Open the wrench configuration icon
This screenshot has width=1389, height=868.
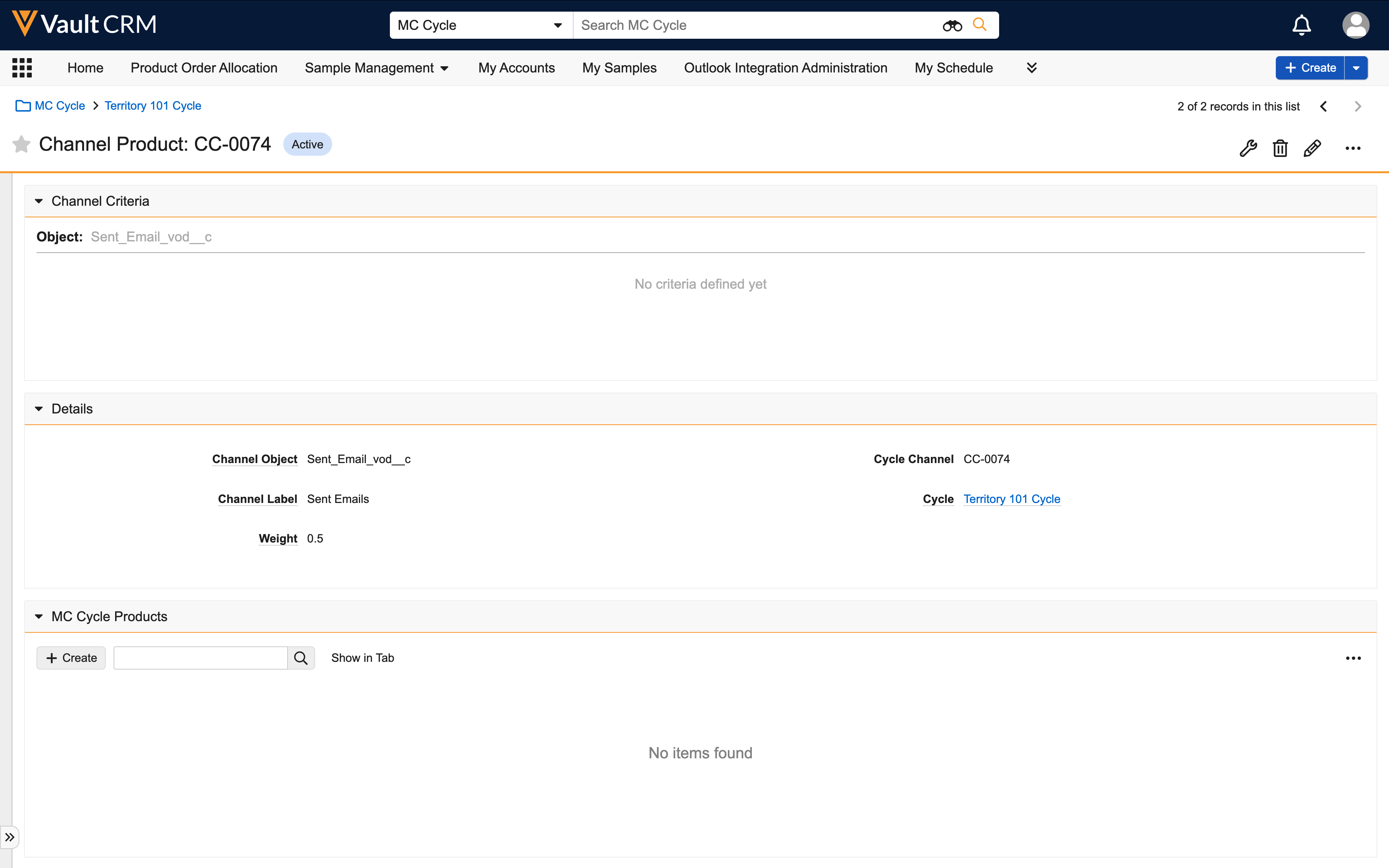click(x=1248, y=148)
